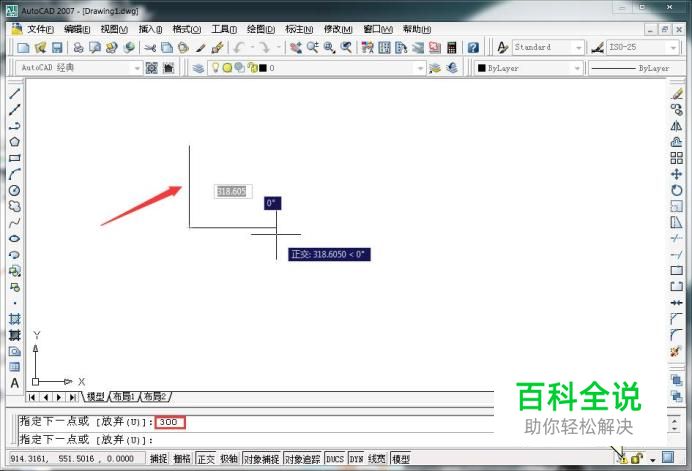Open the 绘图(D) menu
The width and height of the screenshot is (692, 471).
tap(261, 29)
